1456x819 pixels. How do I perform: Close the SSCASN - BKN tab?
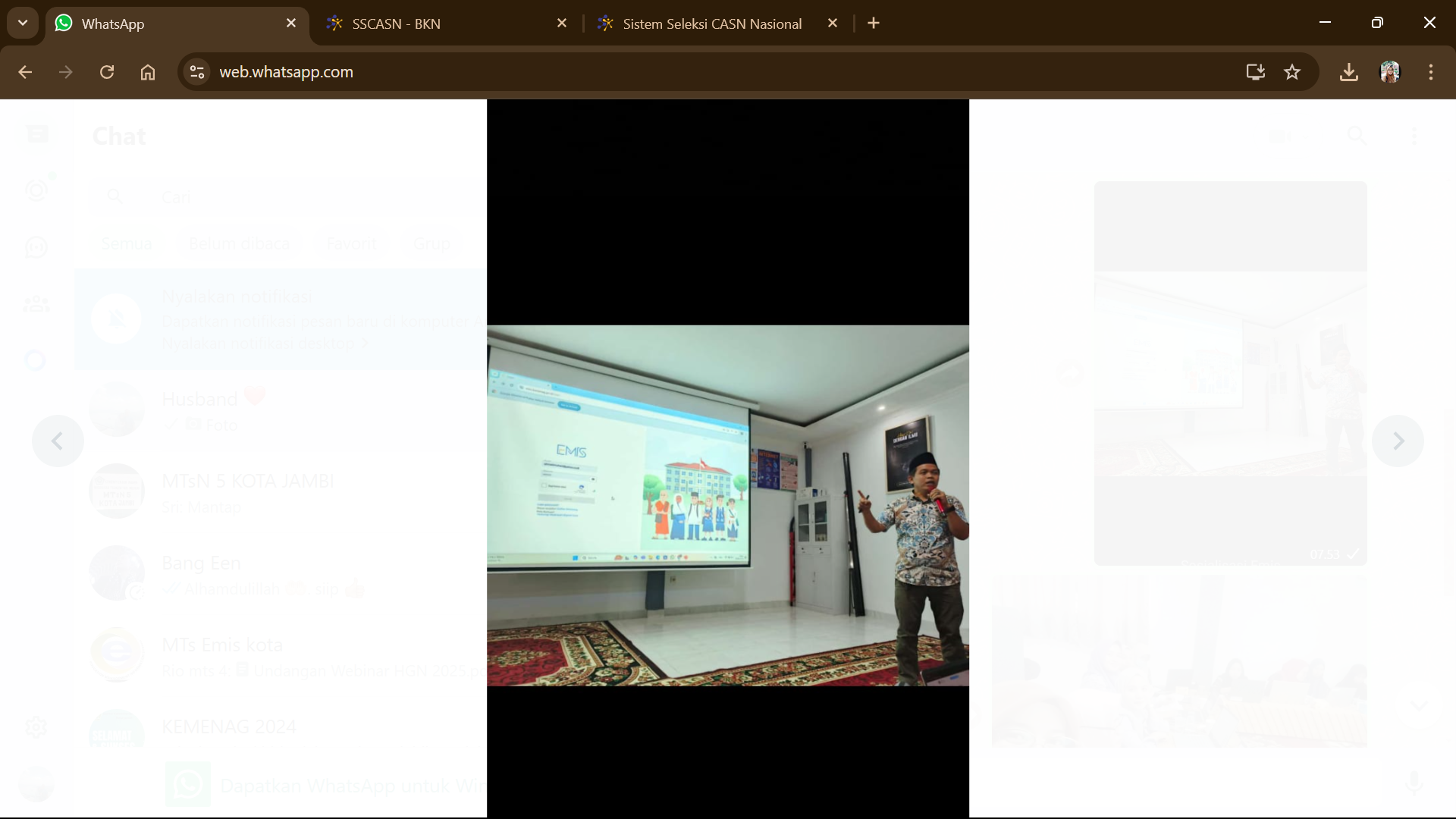[x=562, y=24]
